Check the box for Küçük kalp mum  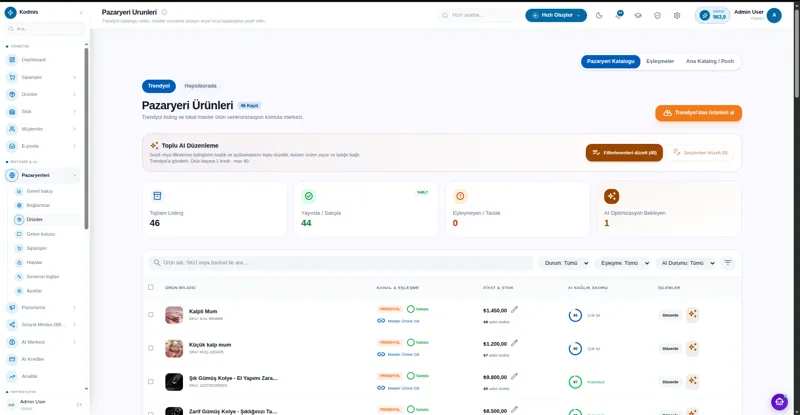coord(151,348)
